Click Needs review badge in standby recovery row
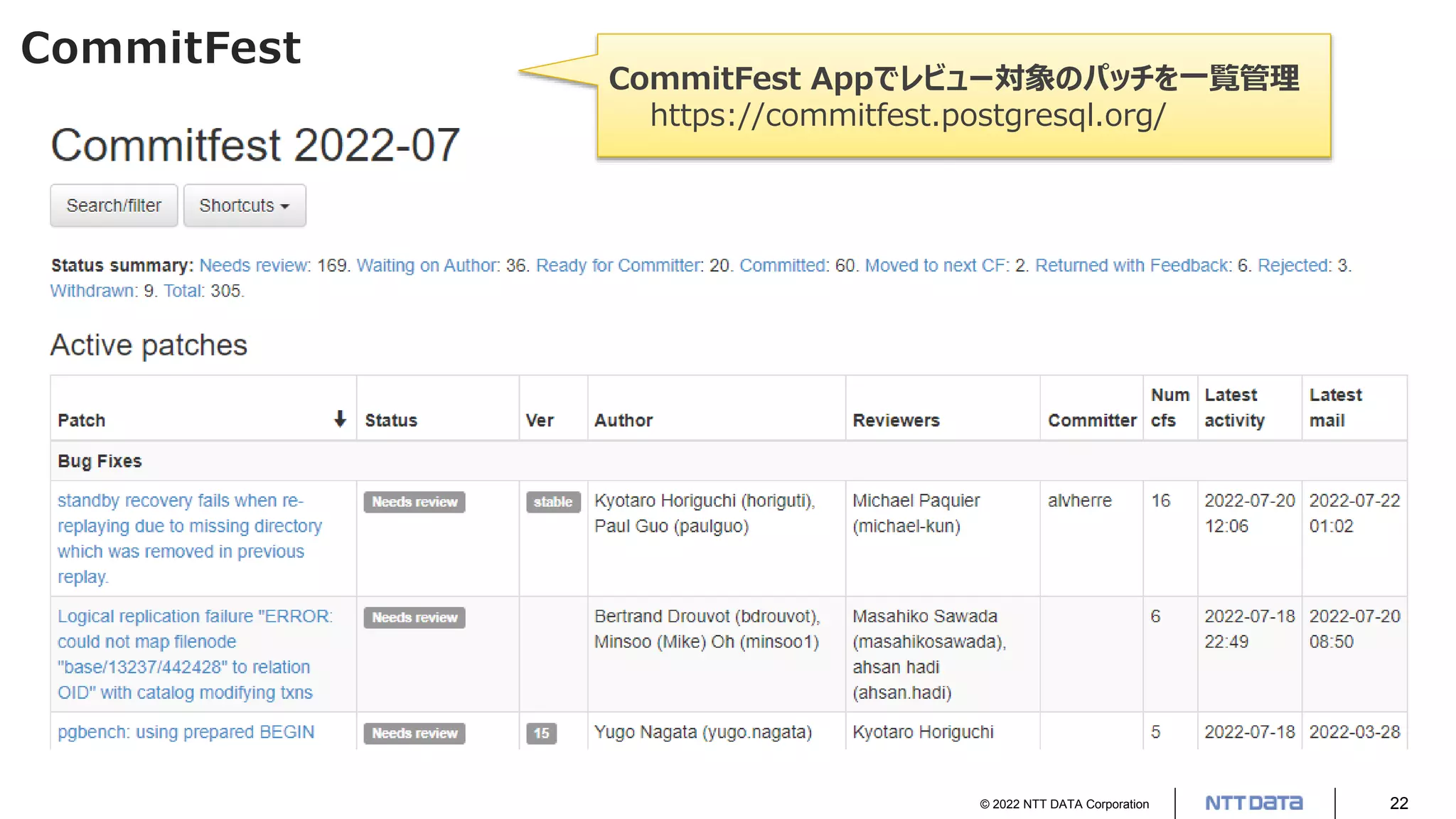The height and width of the screenshot is (819, 1456). pyautogui.click(x=414, y=502)
